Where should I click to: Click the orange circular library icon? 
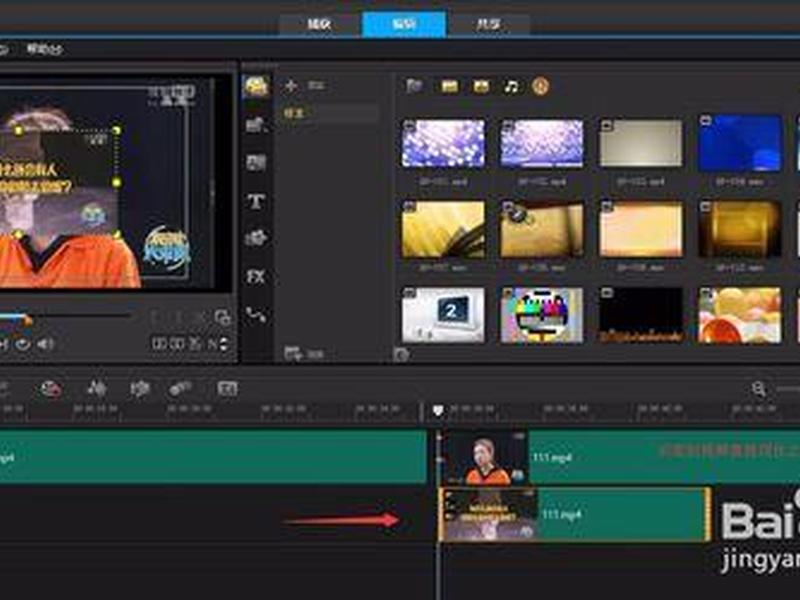click(x=540, y=86)
